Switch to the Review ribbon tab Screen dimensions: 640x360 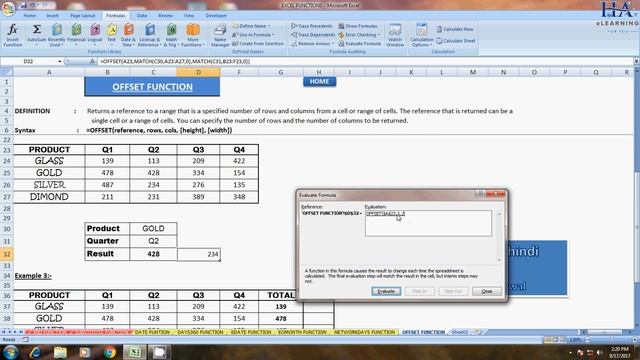[x=165, y=16]
